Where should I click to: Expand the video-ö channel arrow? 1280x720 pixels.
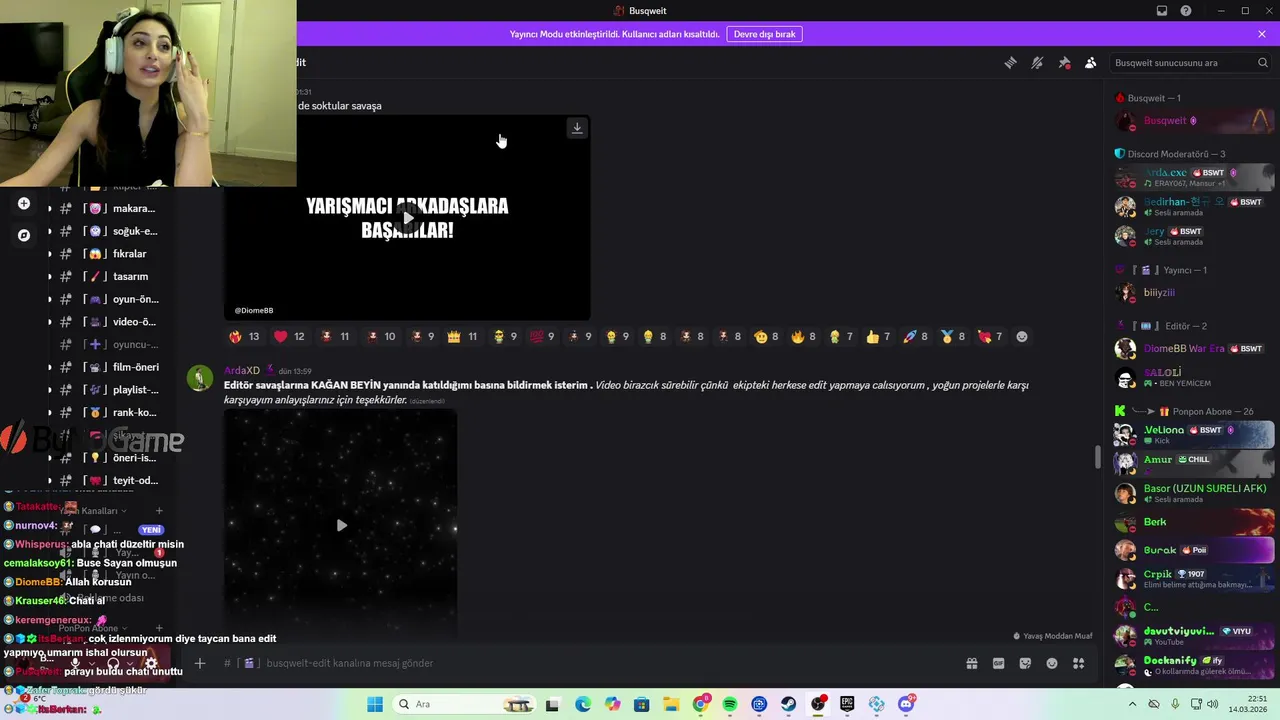point(50,322)
